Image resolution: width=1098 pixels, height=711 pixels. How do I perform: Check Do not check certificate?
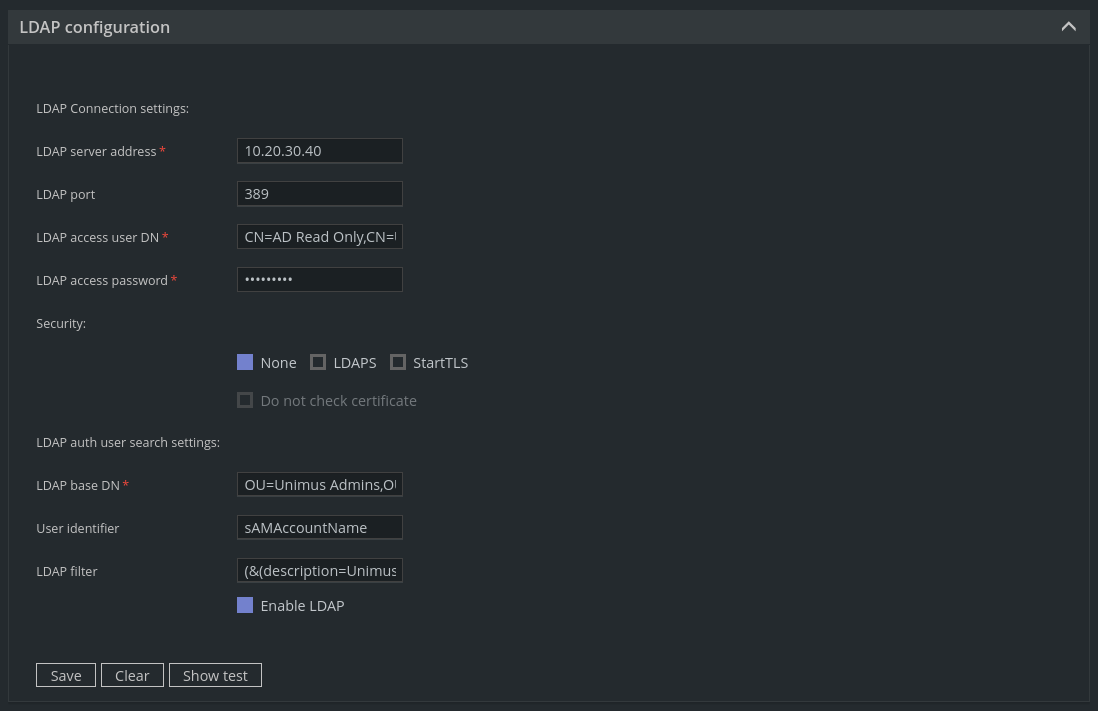click(245, 400)
